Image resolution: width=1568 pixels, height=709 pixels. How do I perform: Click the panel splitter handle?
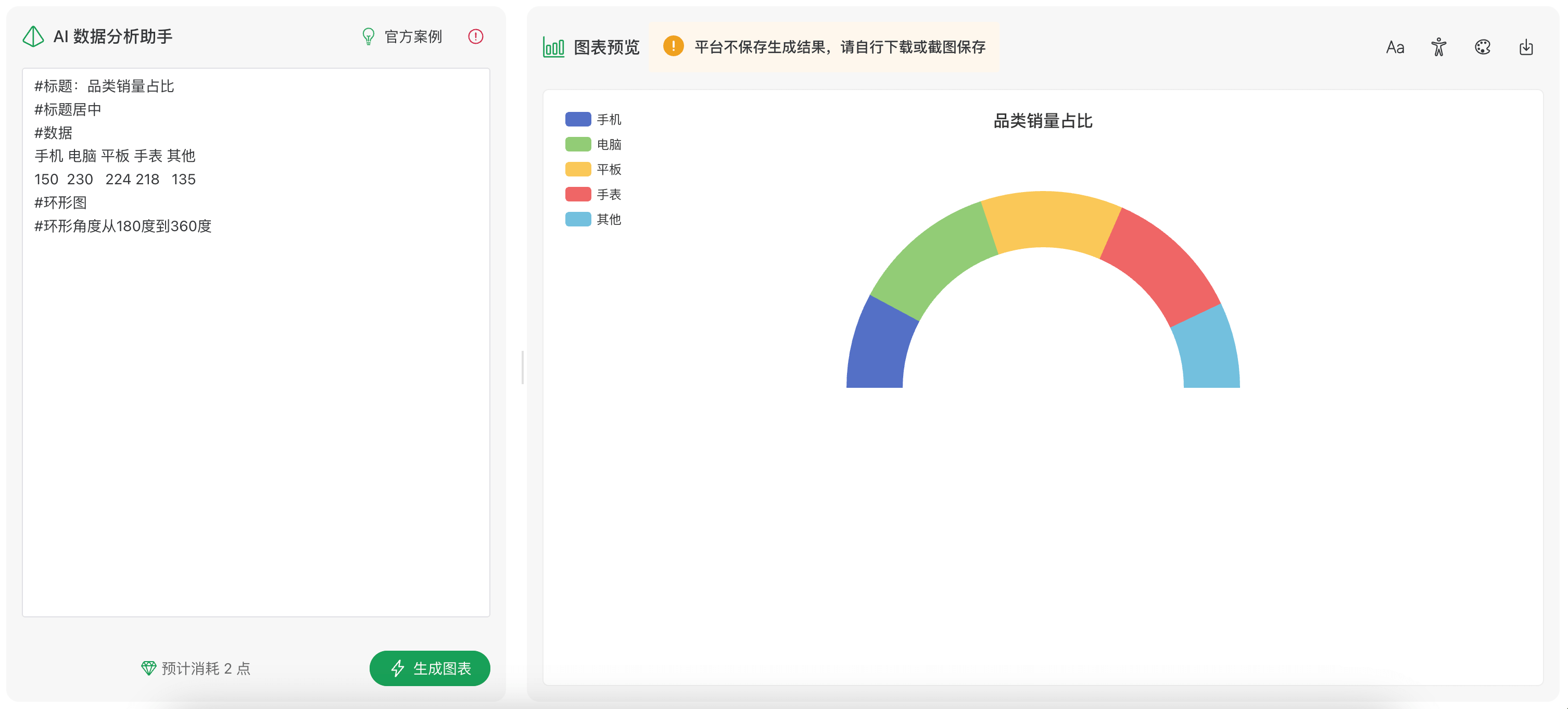pyautogui.click(x=522, y=368)
